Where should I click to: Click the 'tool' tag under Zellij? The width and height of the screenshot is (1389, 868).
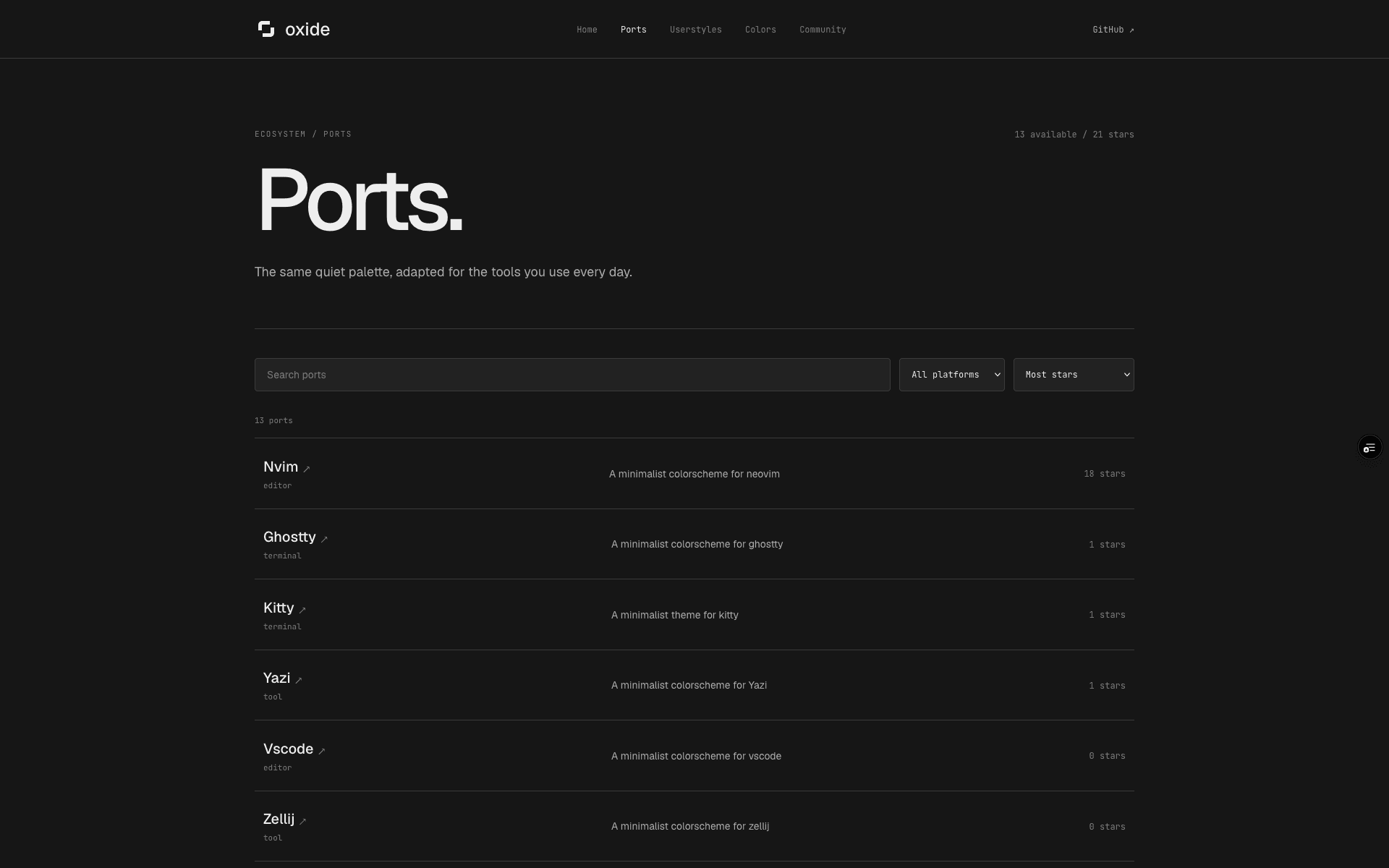[273, 838]
